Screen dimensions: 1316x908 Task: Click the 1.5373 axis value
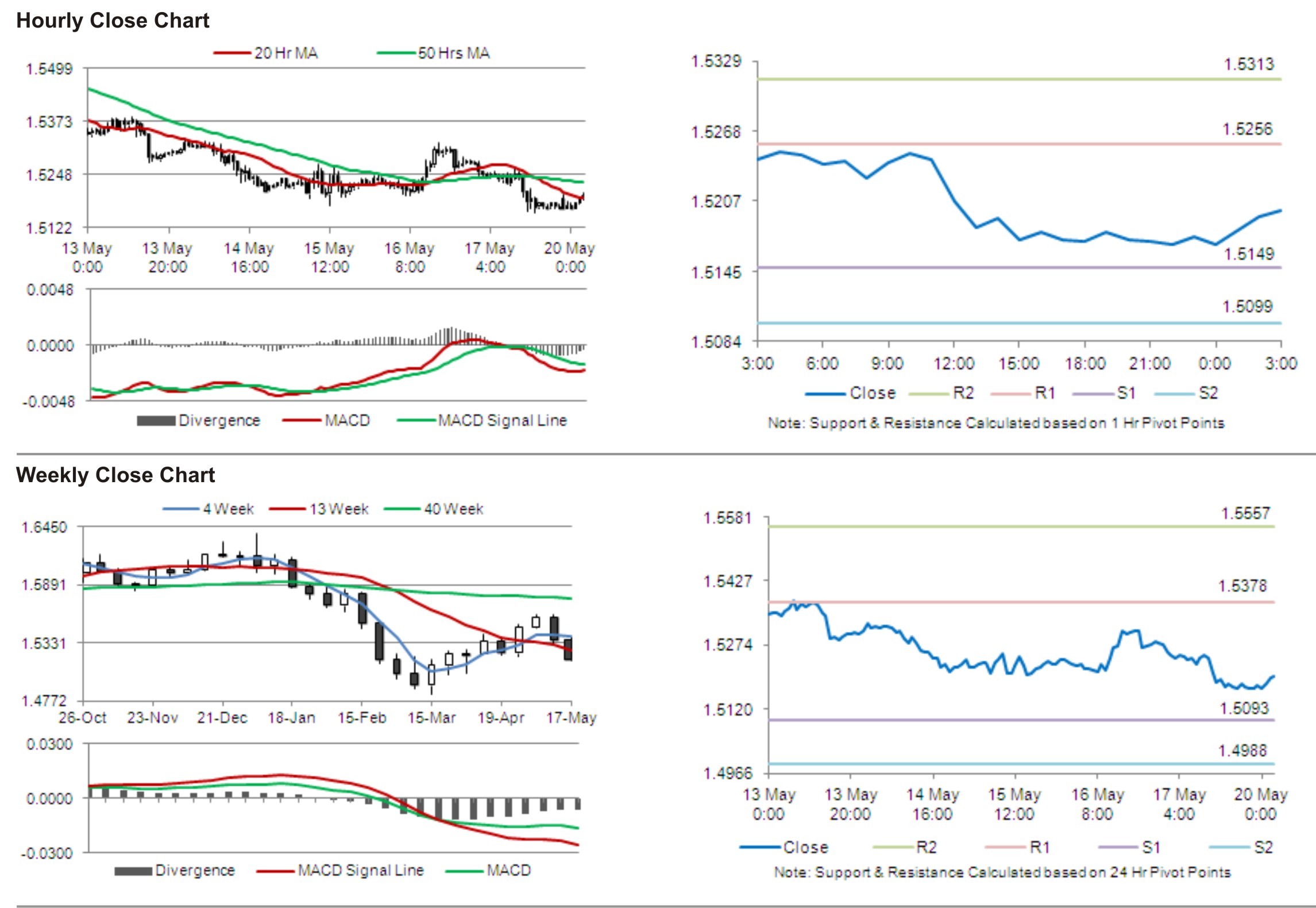[x=49, y=122]
